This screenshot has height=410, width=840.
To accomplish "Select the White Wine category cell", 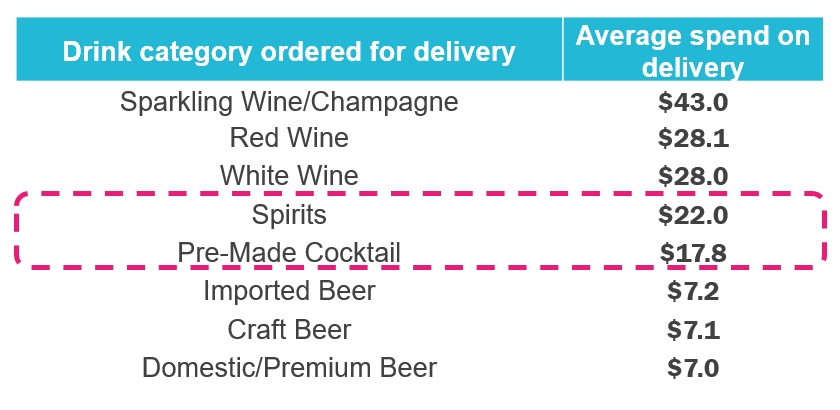I will (x=289, y=175).
